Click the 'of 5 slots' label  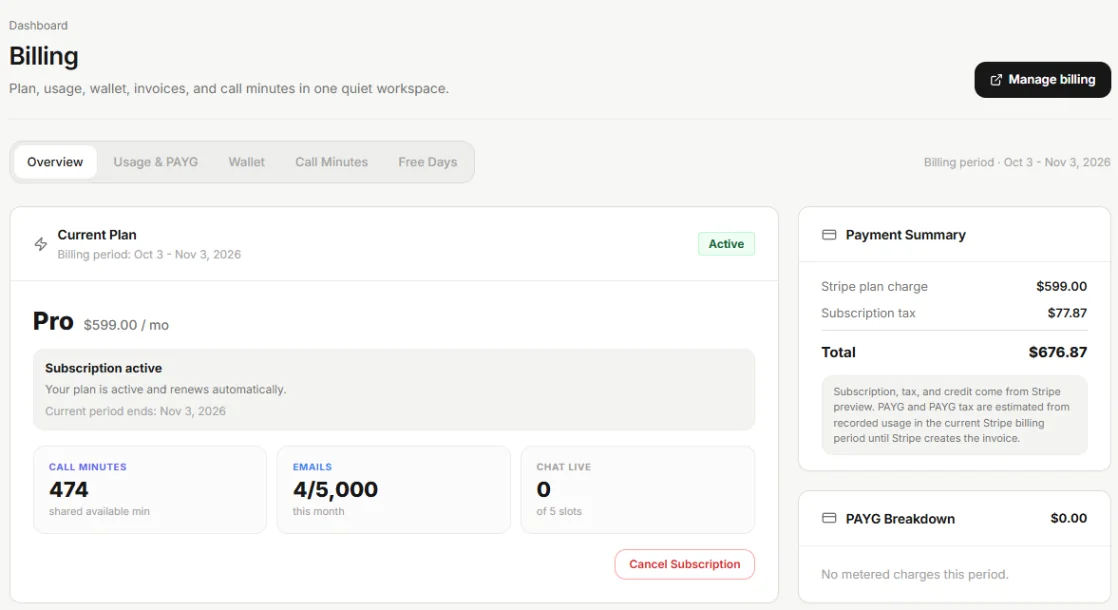[x=559, y=512]
